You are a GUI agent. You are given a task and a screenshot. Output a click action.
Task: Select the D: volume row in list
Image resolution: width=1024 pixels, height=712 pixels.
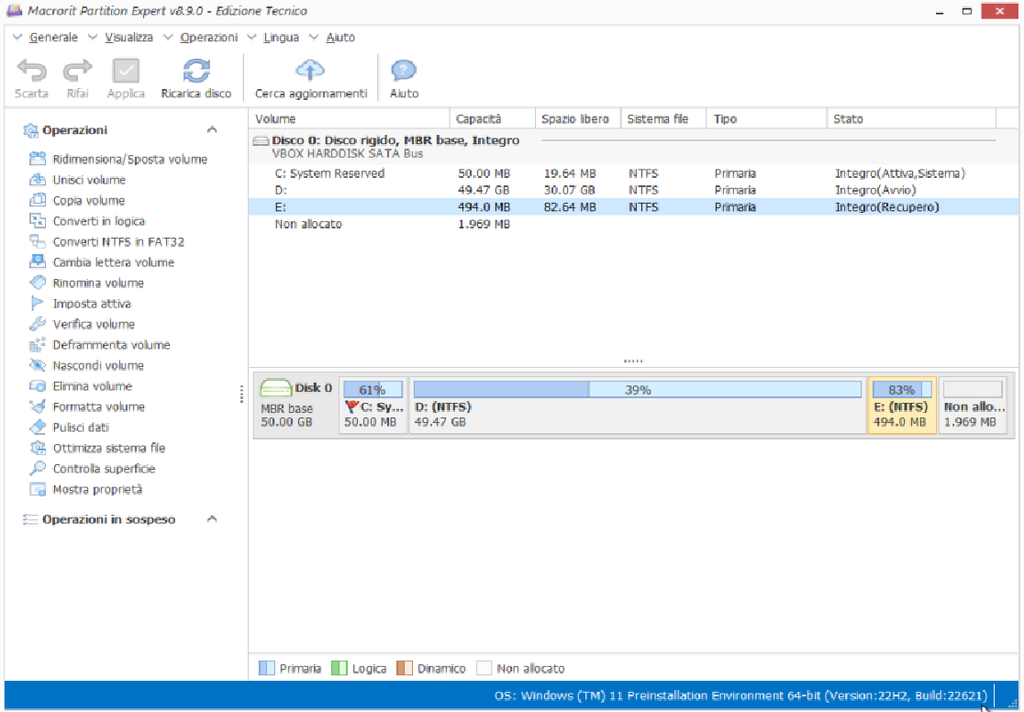(x=633, y=190)
